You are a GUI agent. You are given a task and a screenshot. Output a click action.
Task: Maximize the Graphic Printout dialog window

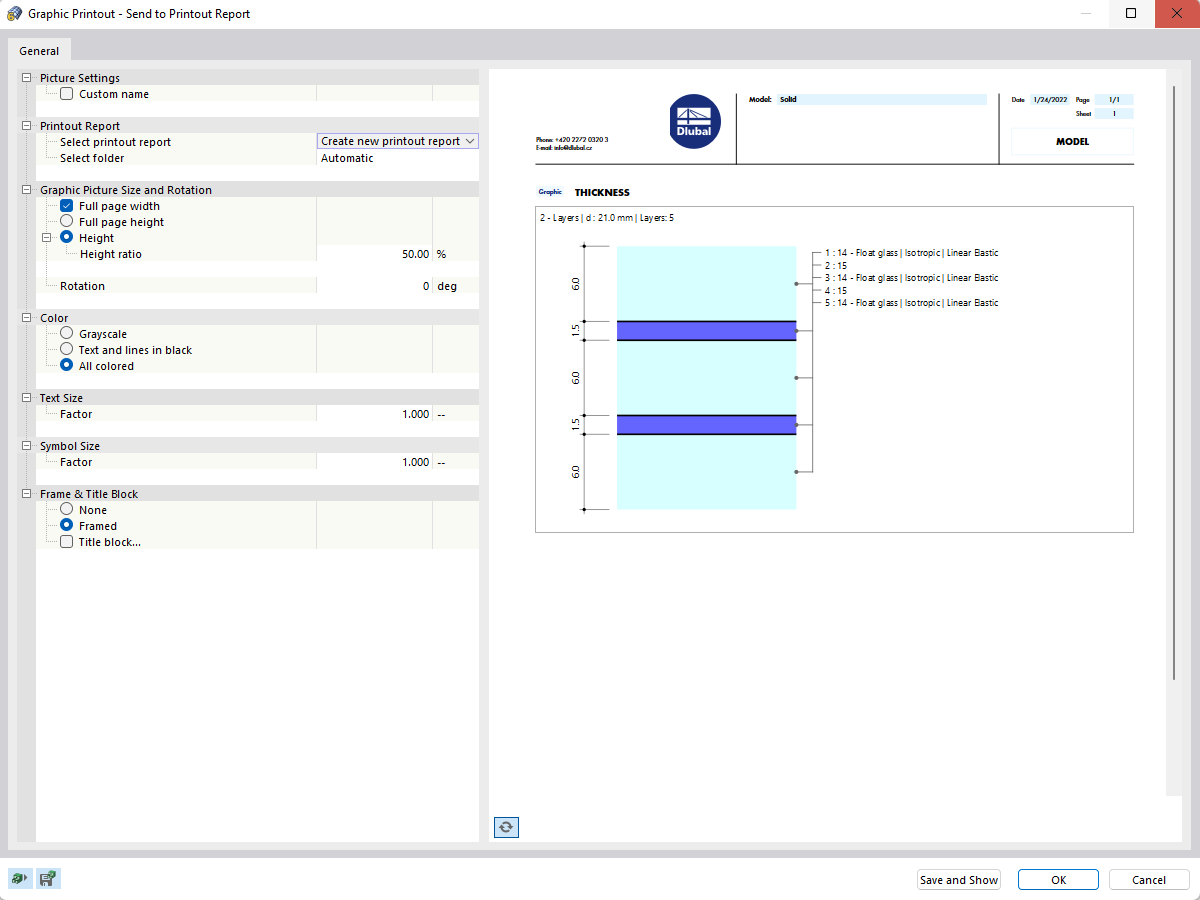pyautogui.click(x=1131, y=14)
